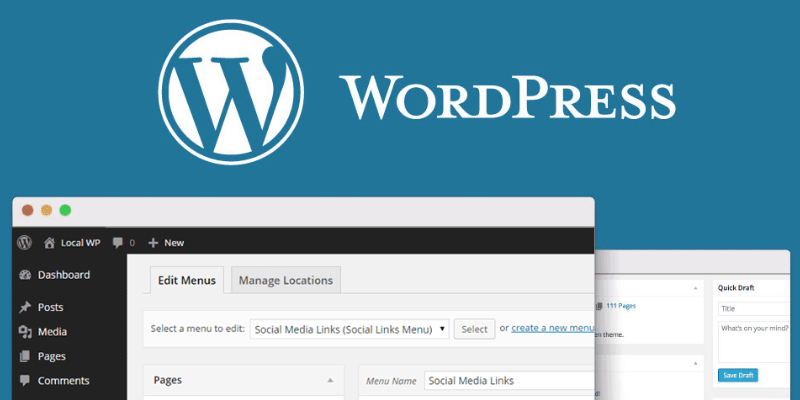This screenshot has height=400, width=800.
Task: Open the Media library in sidebar
Action: tap(52, 332)
